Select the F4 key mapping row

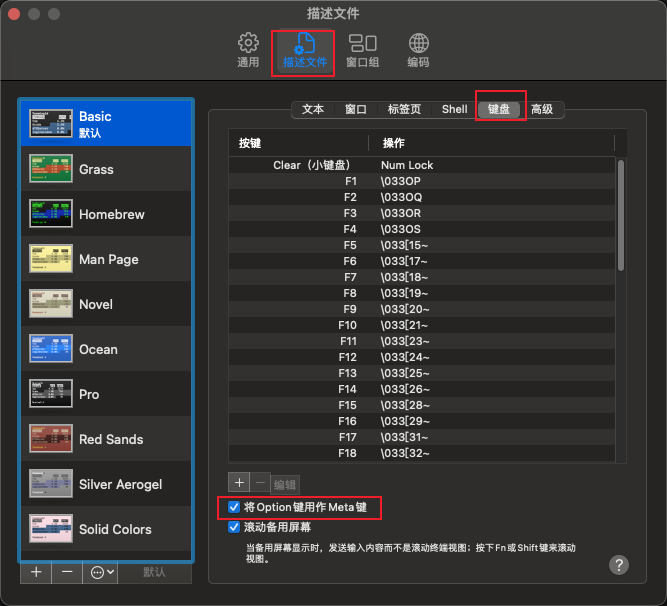tap(422, 229)
